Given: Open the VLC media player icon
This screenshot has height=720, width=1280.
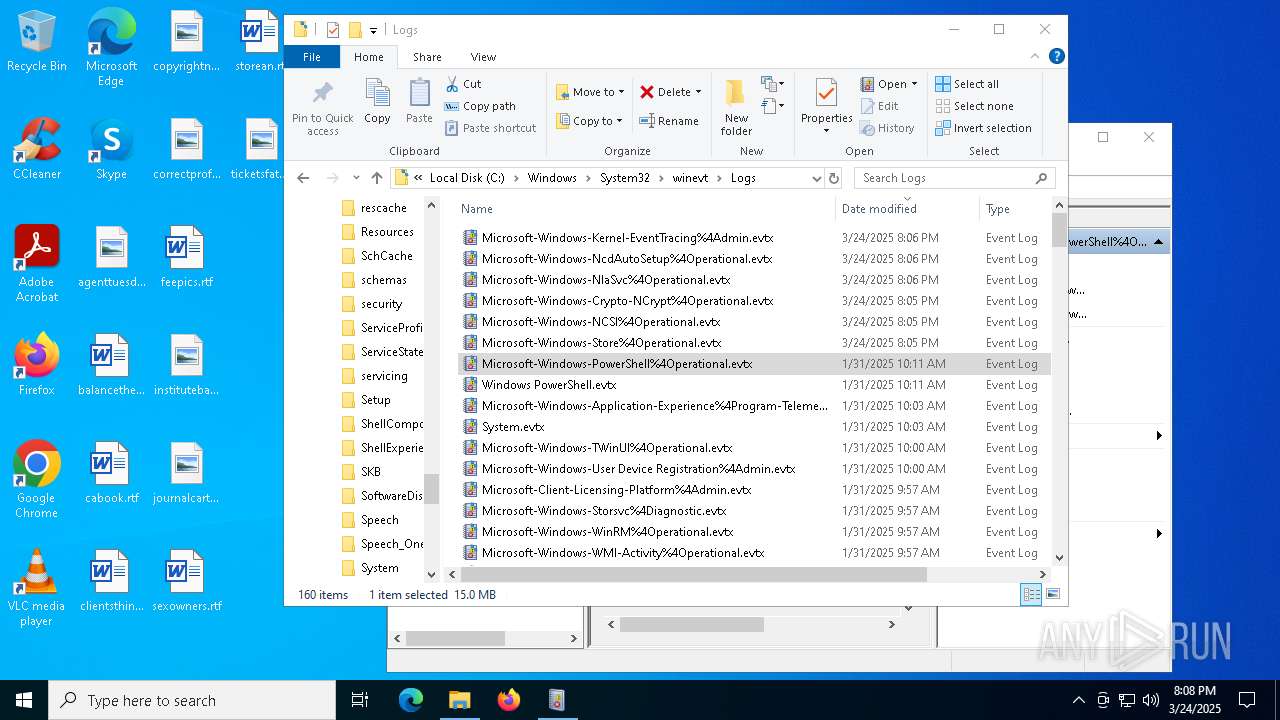Looking at the screenshot, I should 37,588.
